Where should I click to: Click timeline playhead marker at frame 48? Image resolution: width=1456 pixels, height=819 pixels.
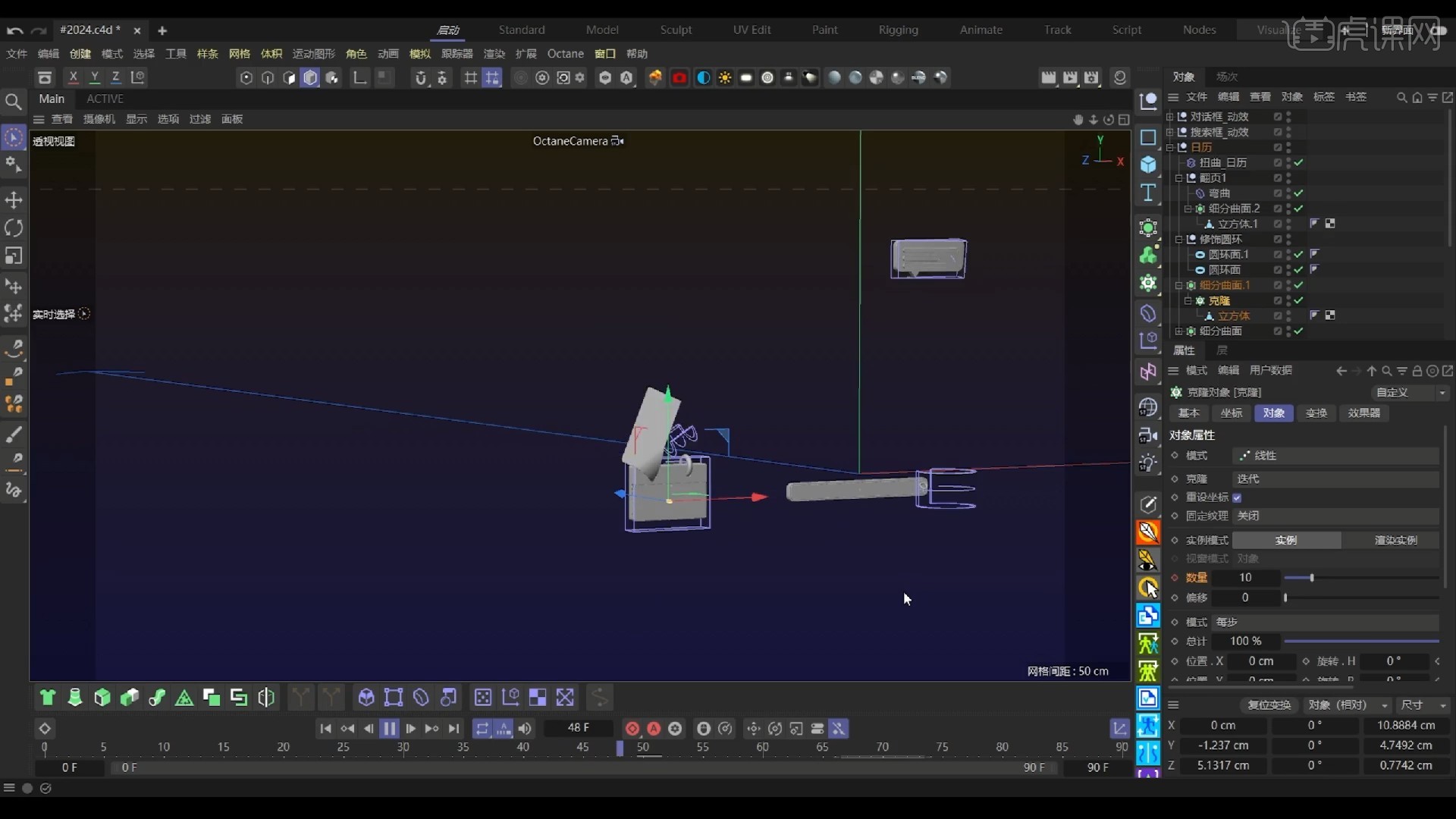(x=620, y=748)
